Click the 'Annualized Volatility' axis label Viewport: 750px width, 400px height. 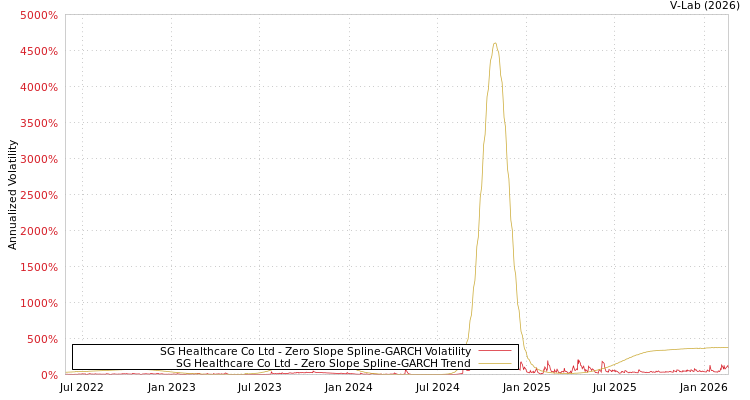pos(12,195)
